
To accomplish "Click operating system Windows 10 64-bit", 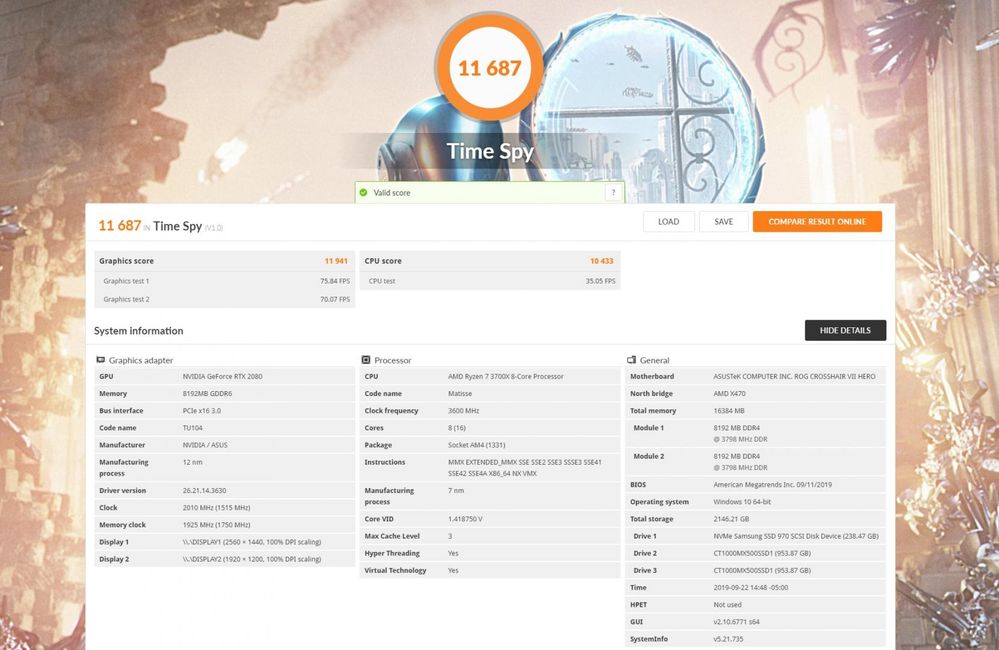I will (742, 502).
